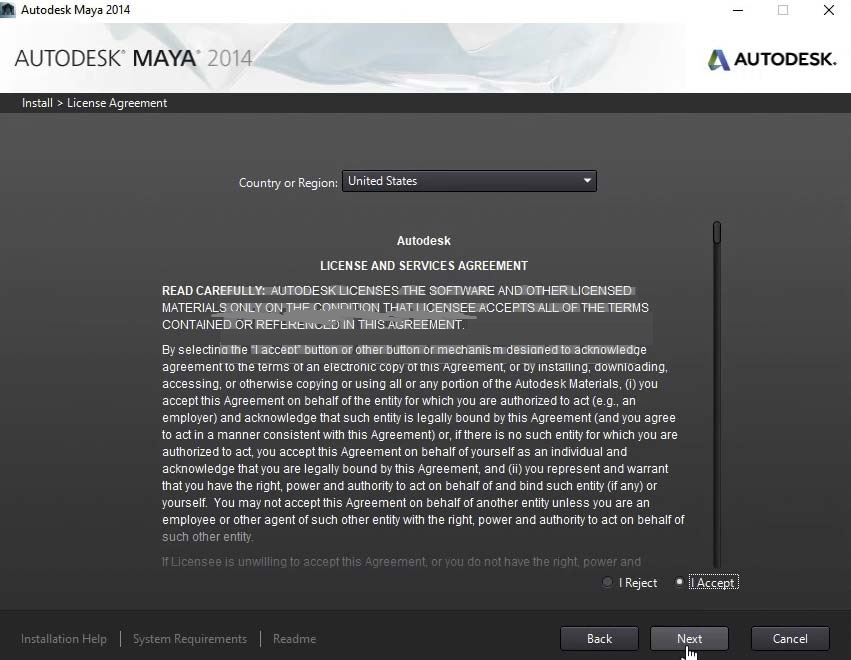Click the Autodesk Maya 2014 banner title
This screenshot has width=851, height=660.
(133, 58)
